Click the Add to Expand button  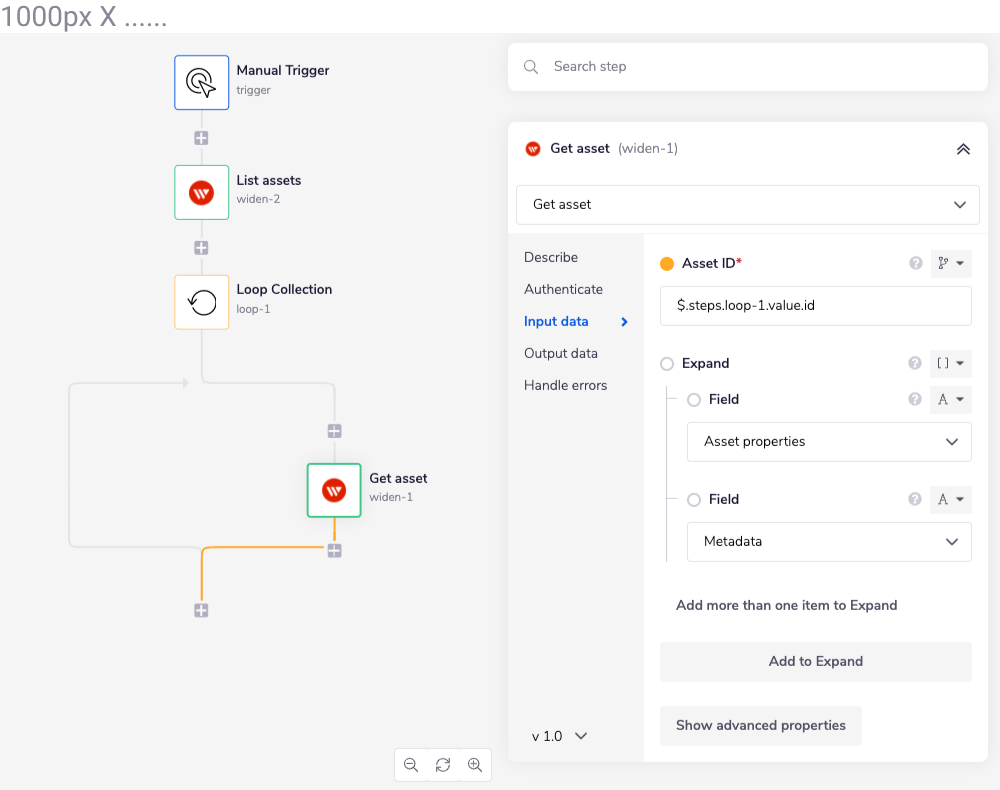click(815, 661)
